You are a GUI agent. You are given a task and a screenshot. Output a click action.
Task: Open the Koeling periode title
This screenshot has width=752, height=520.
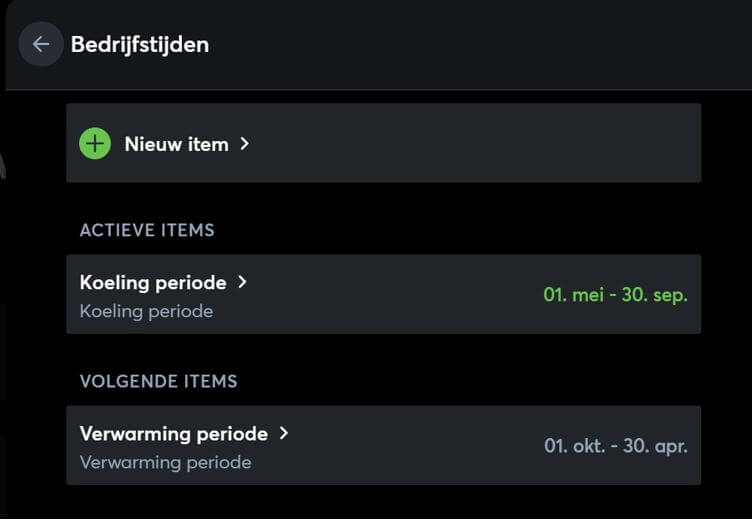click(x=153, y=282)
